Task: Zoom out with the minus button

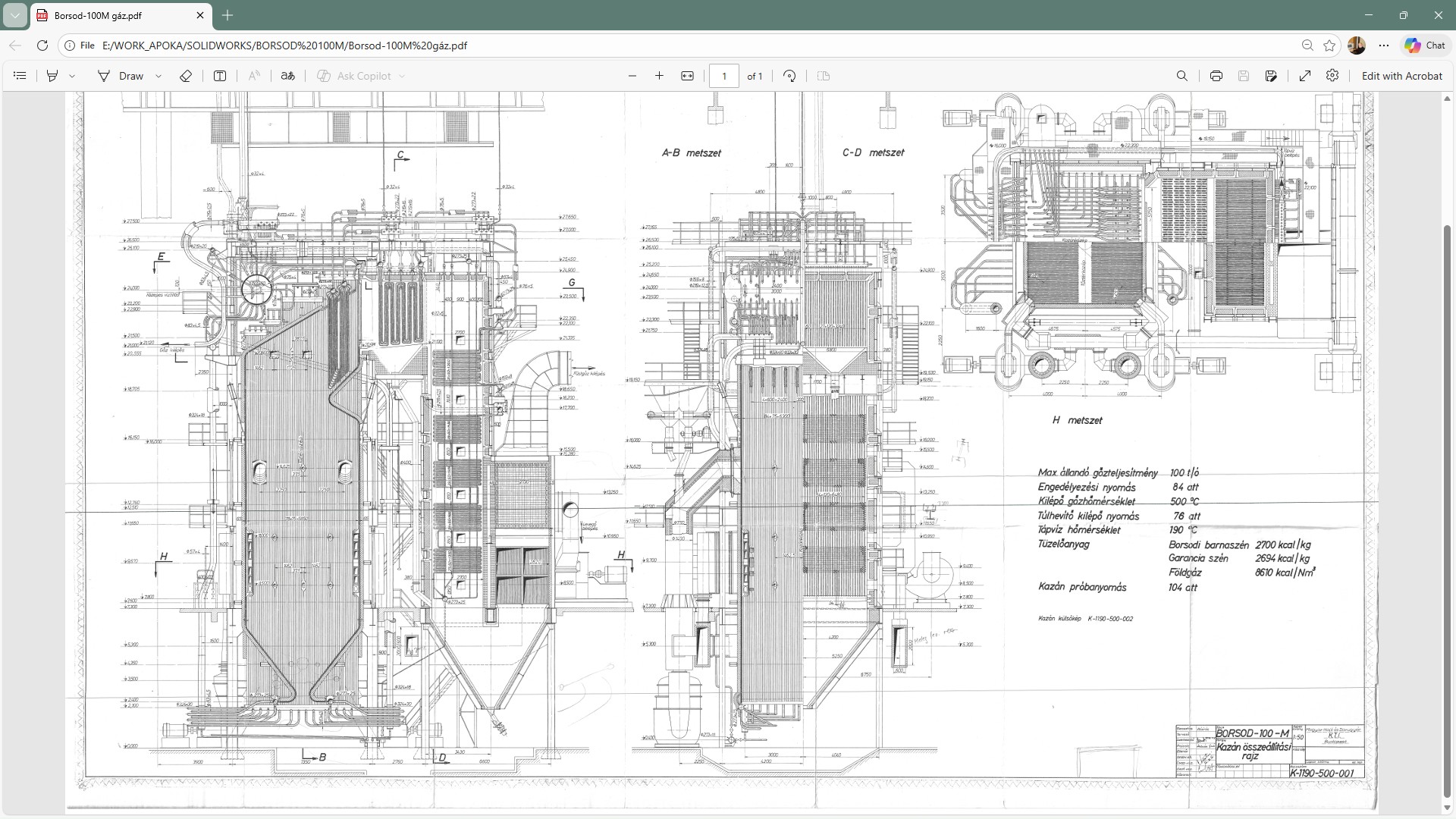Action: pyautogui.click(x=632, y=76)
